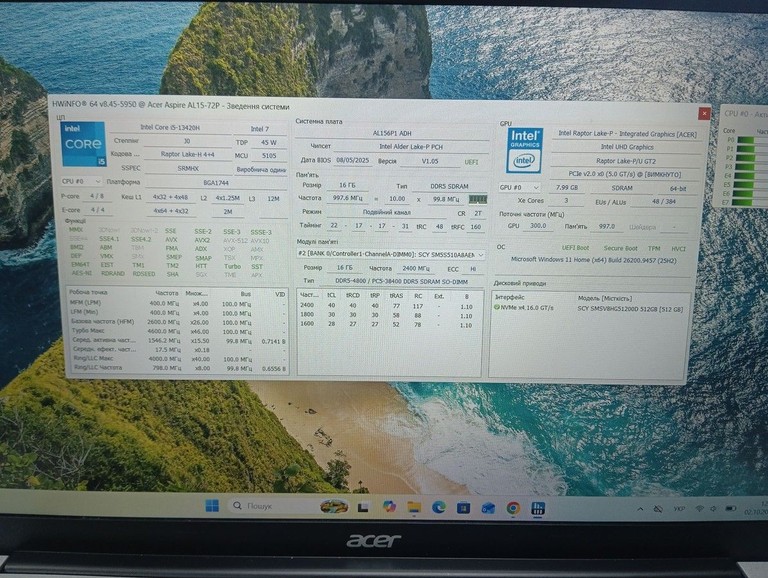
Task: Open Task View from the taskbar
Action: coord(363,507)
